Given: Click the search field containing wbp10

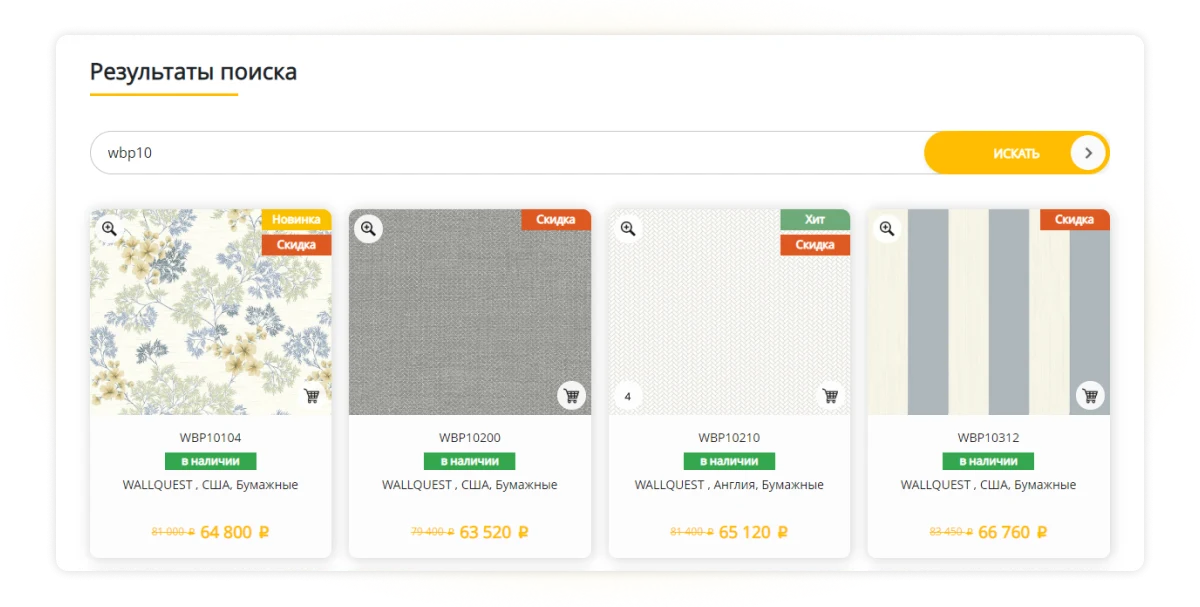Looking at the screenshot, I should (507, 153).
